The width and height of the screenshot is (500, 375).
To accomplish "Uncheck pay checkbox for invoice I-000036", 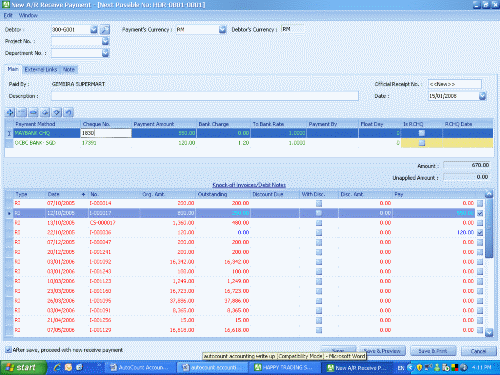I will [480, 232].
